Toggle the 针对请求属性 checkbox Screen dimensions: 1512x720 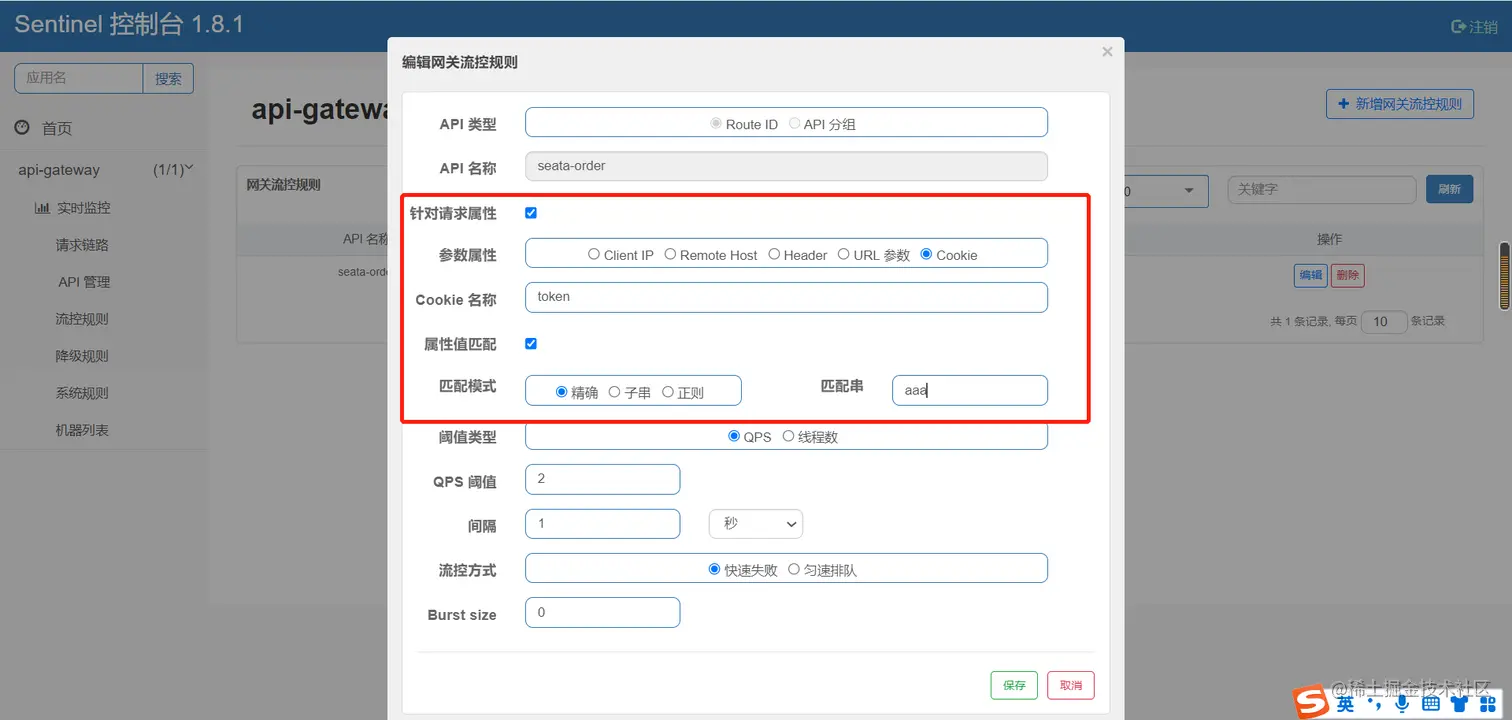pos(531,213)
